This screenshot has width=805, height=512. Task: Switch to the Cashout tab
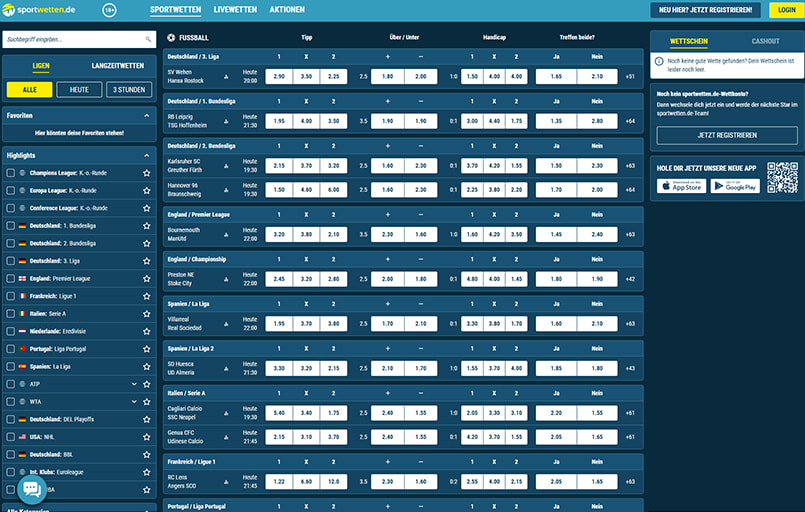[x=765, y=41]
